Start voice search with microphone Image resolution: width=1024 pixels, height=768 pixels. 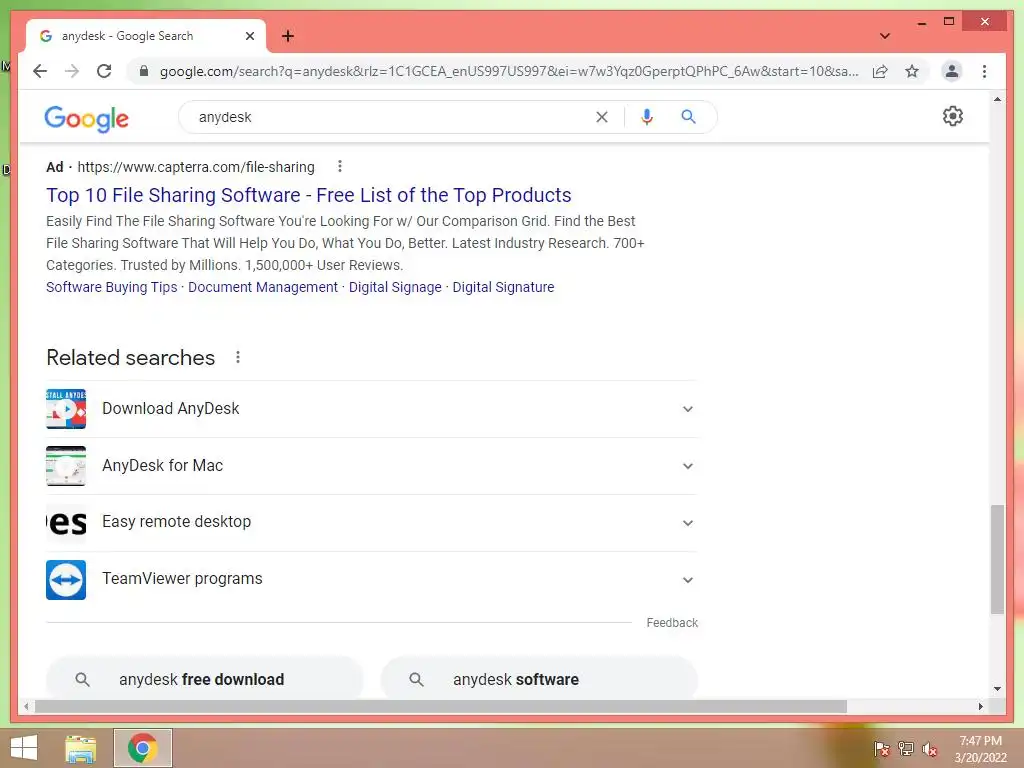647,117
